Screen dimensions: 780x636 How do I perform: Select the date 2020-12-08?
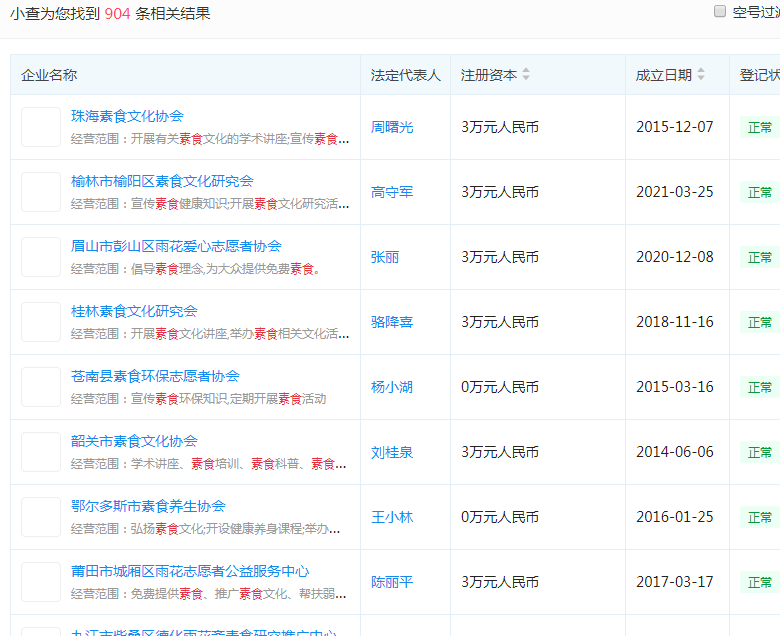[x=675, y=257]
